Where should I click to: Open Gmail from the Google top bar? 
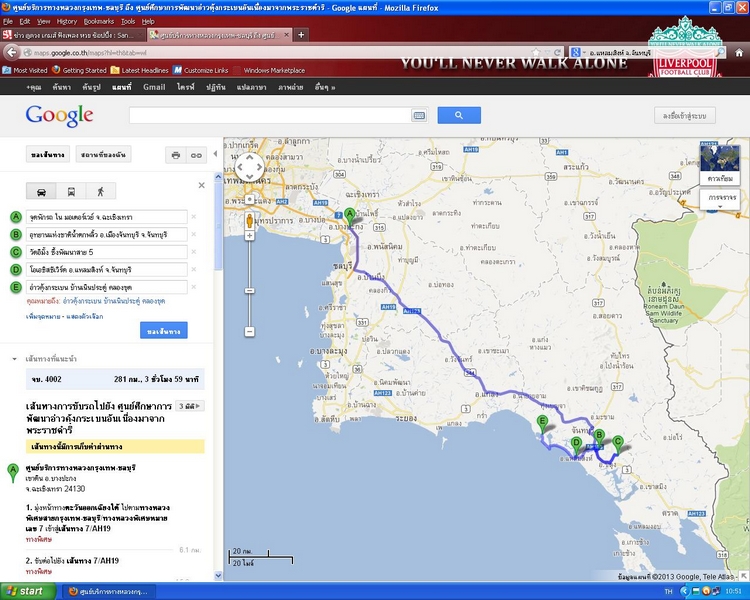click(x=154, y=87)
